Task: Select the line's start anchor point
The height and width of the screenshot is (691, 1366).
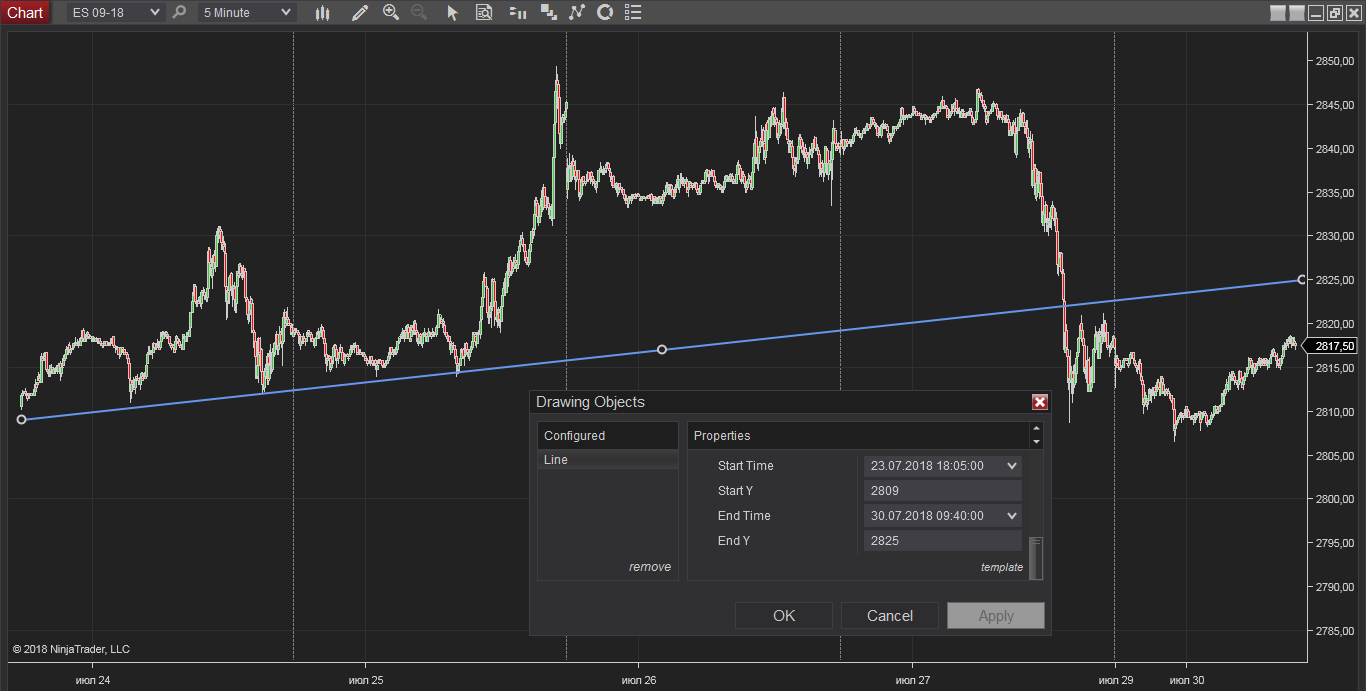Action: 22,419
